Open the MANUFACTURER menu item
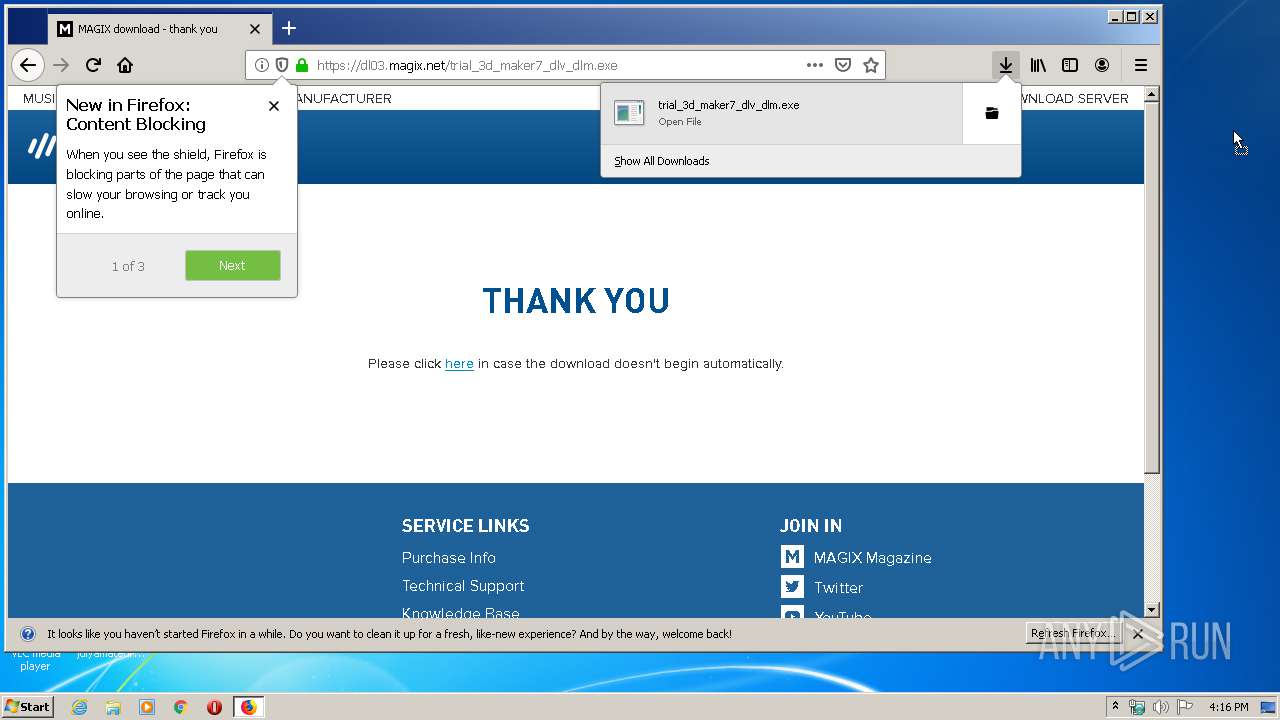1280x720 pixels. 344,99
